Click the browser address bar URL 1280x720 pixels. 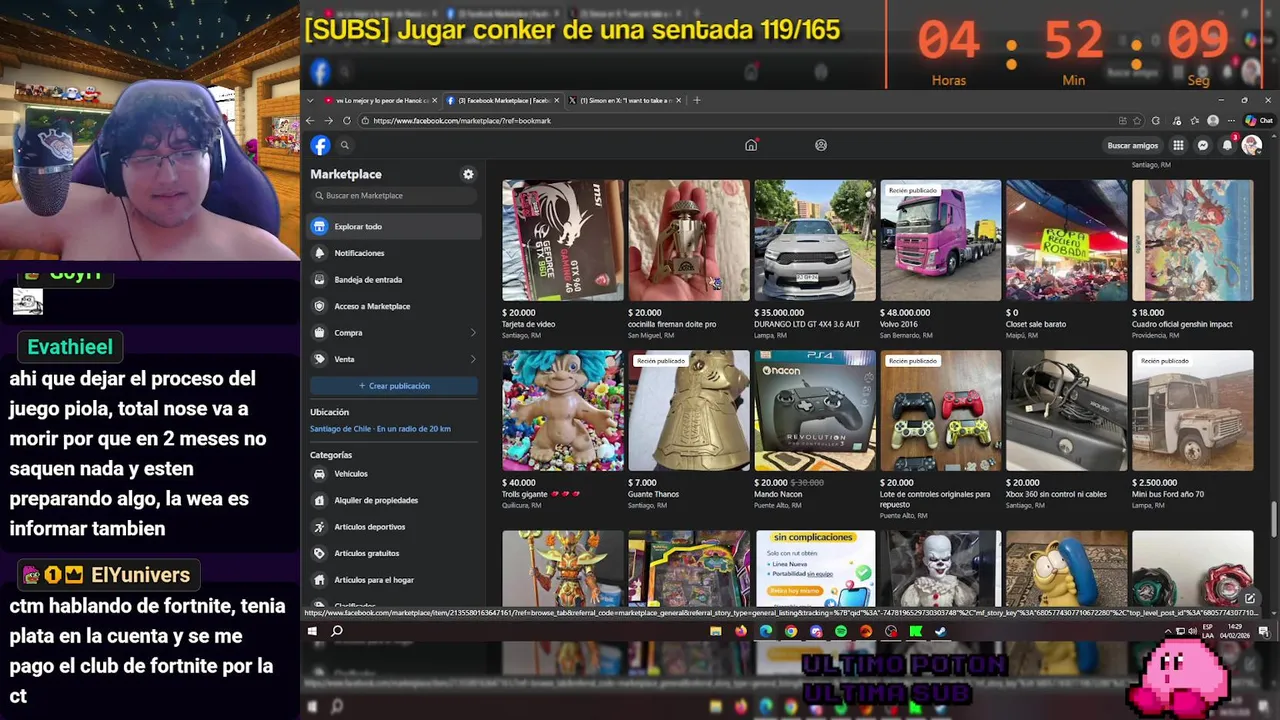[462, 121]
